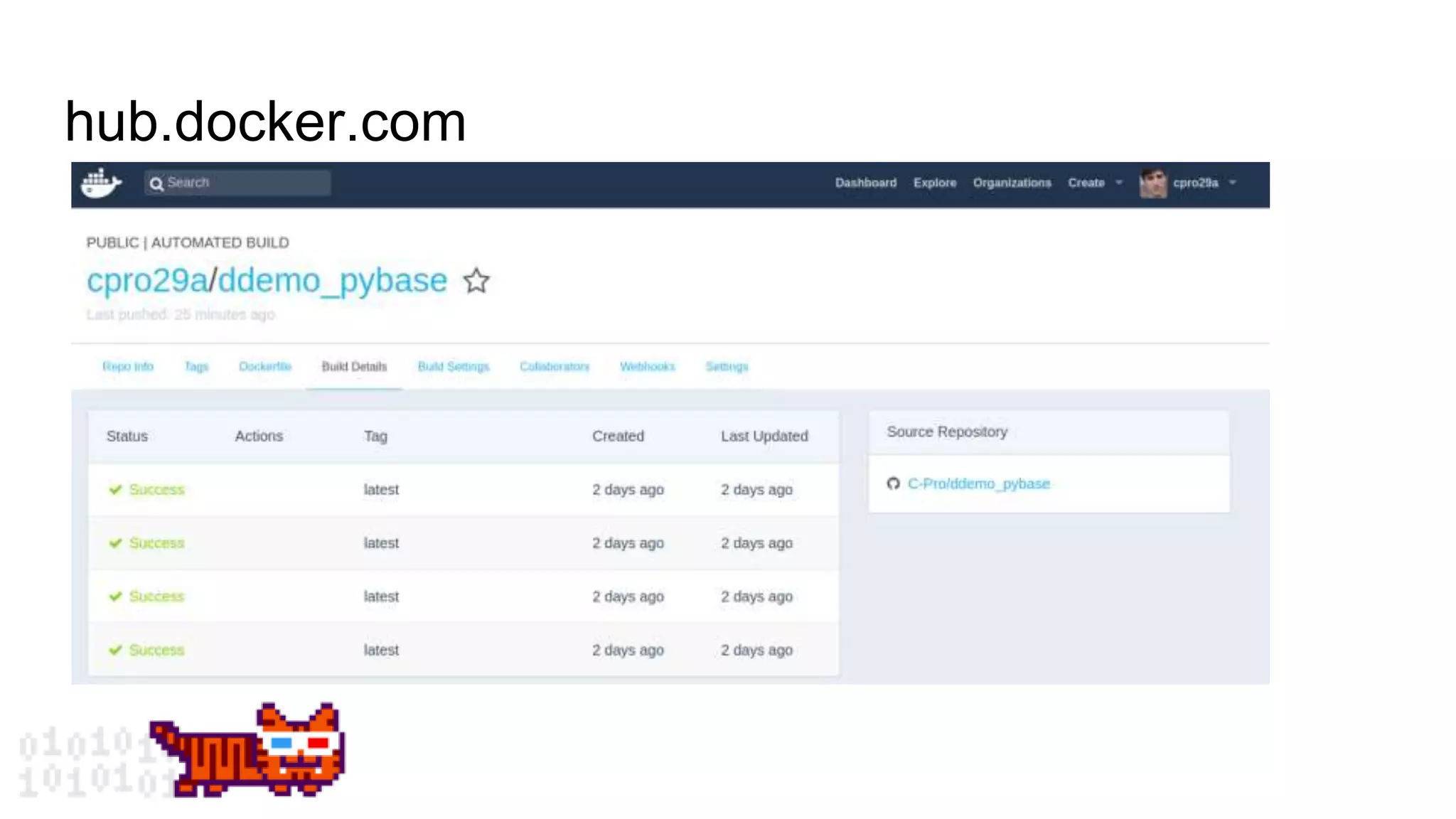Click the first row's green checkmark icon

pyautogui.click(x=116, y=489)
